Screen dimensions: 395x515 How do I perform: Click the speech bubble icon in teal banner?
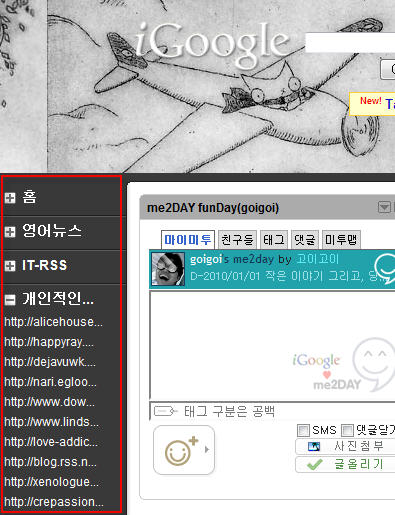point(384,268)
